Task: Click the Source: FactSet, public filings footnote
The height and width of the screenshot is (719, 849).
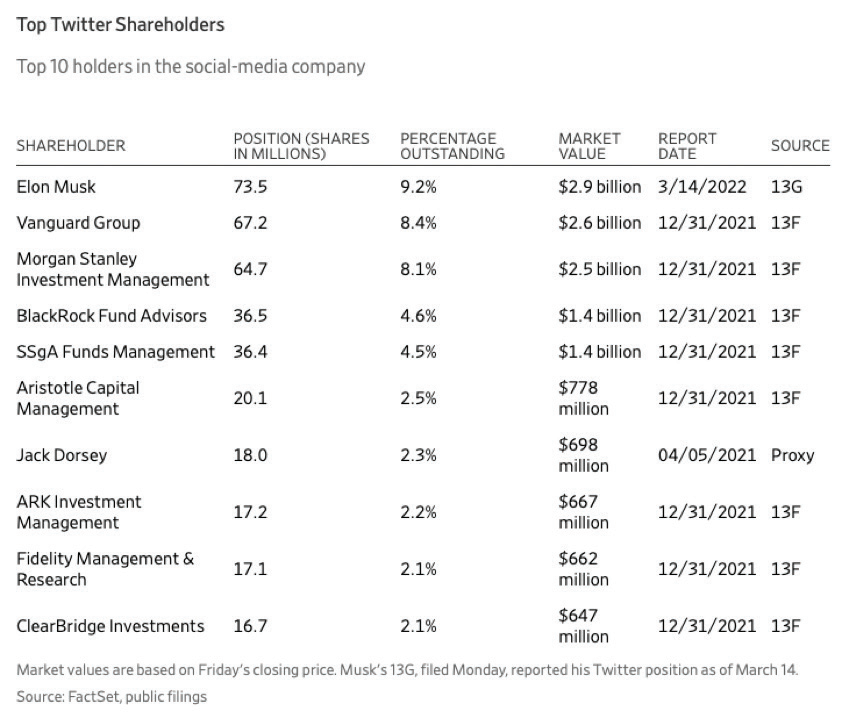Action: (x=112, y=697)
